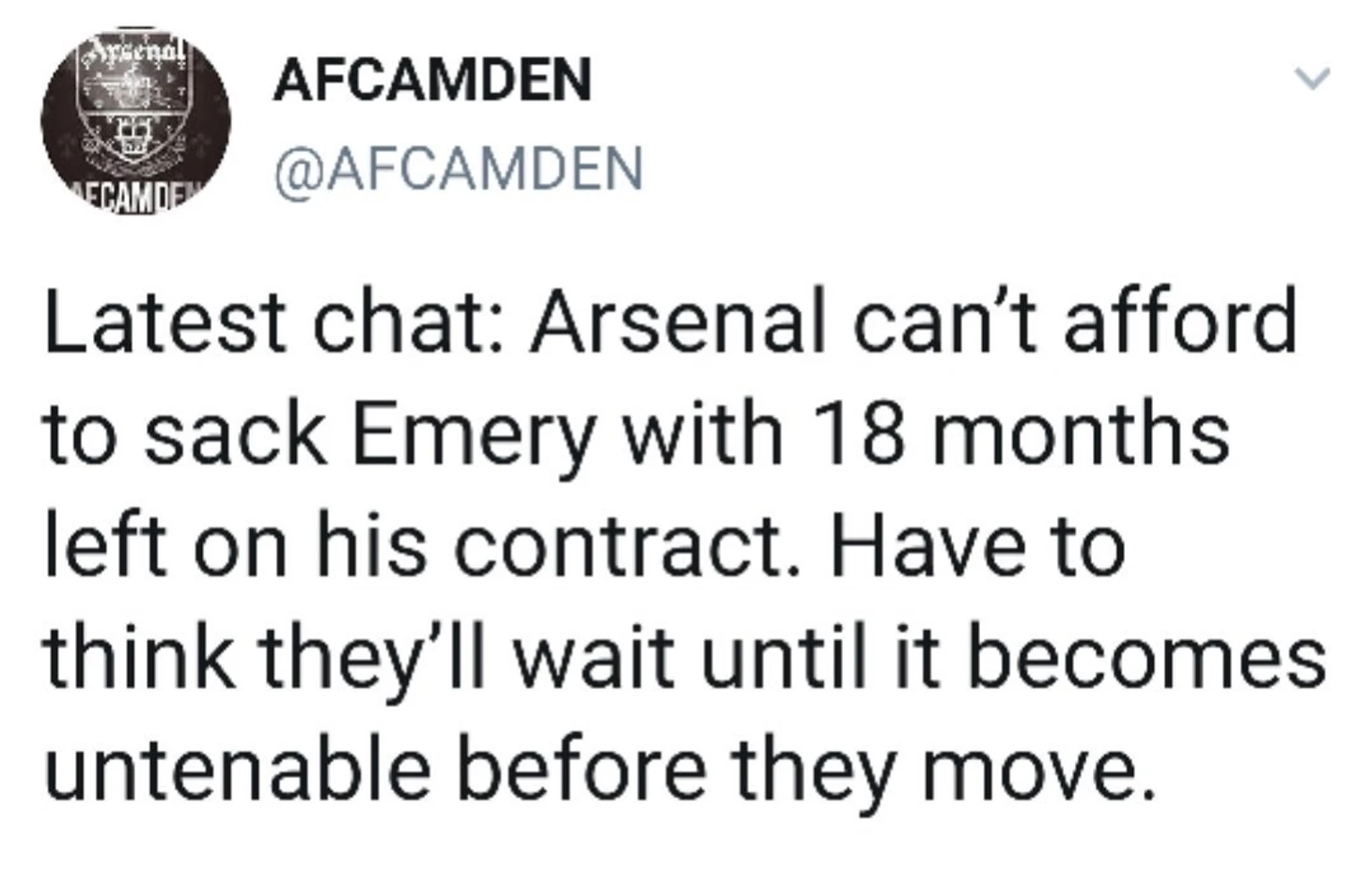The height and width of the screenshot is (874, 1372).
Task: Click the word 'Arsenal' in tweet text
Action: click(678, 322)
